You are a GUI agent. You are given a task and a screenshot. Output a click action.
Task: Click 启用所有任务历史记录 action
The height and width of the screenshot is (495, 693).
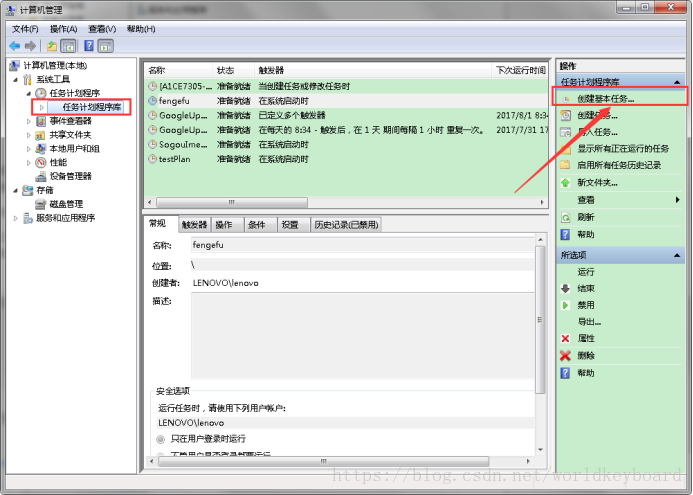619,165
